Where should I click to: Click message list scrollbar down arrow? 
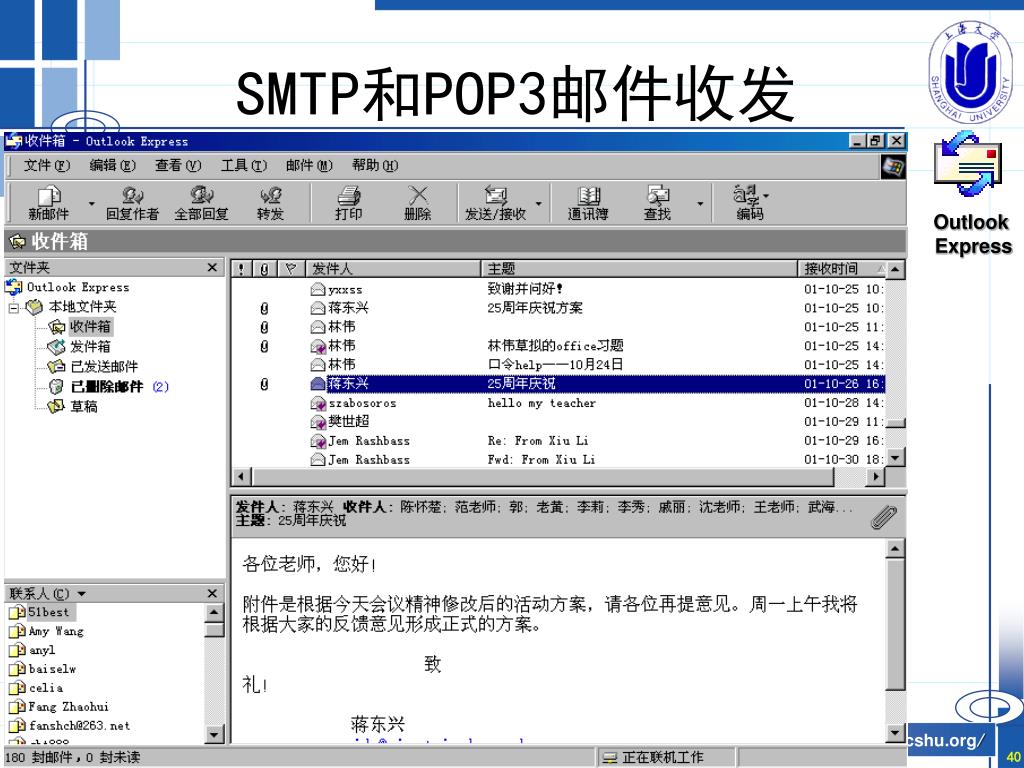895,457
